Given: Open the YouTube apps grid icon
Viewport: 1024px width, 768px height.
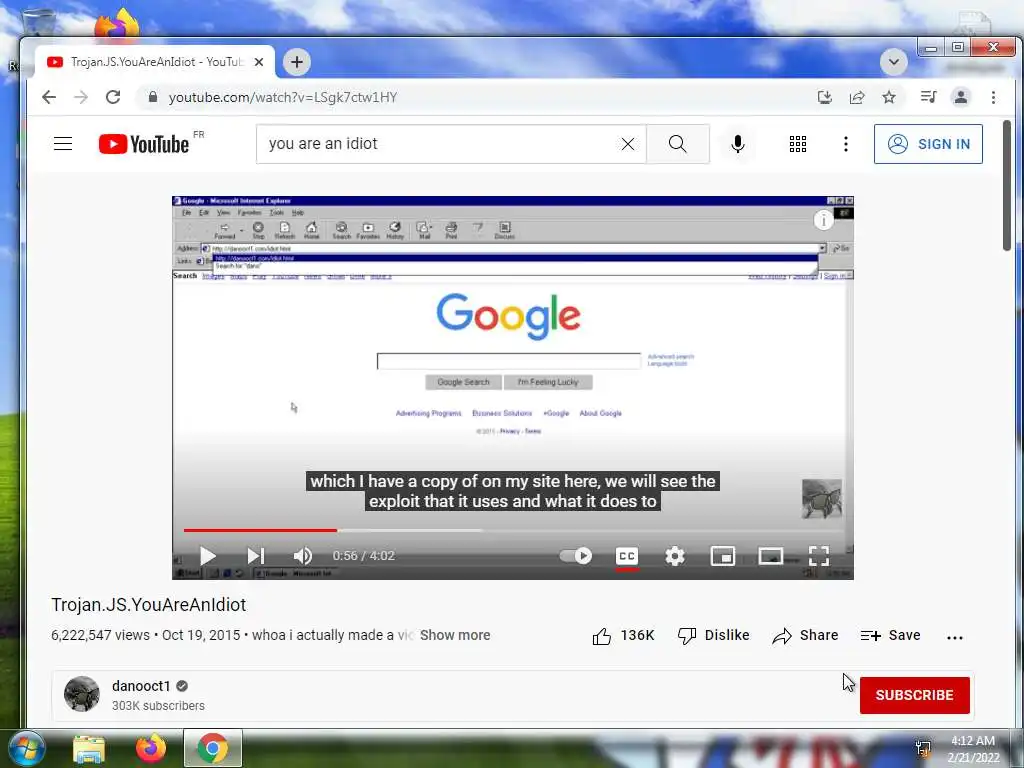Looking at the screenshot, I should coord(797,144).
